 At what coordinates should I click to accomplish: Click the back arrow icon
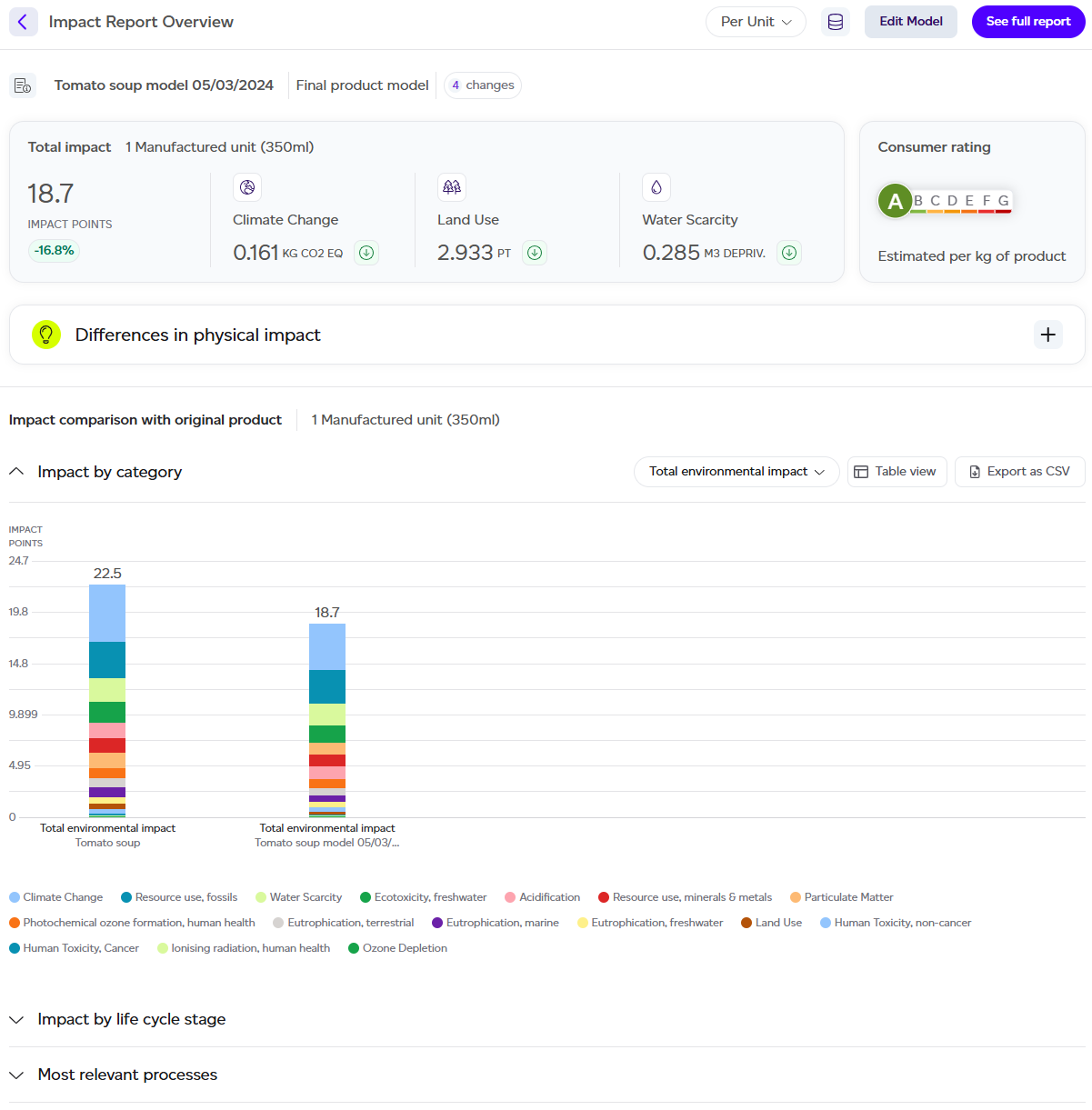tap(24, 22)
